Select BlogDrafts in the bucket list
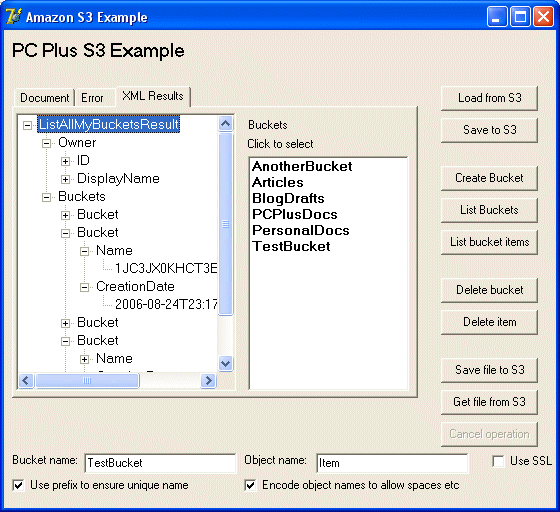Screen dimensions: 560x512 tap(288, 199)
